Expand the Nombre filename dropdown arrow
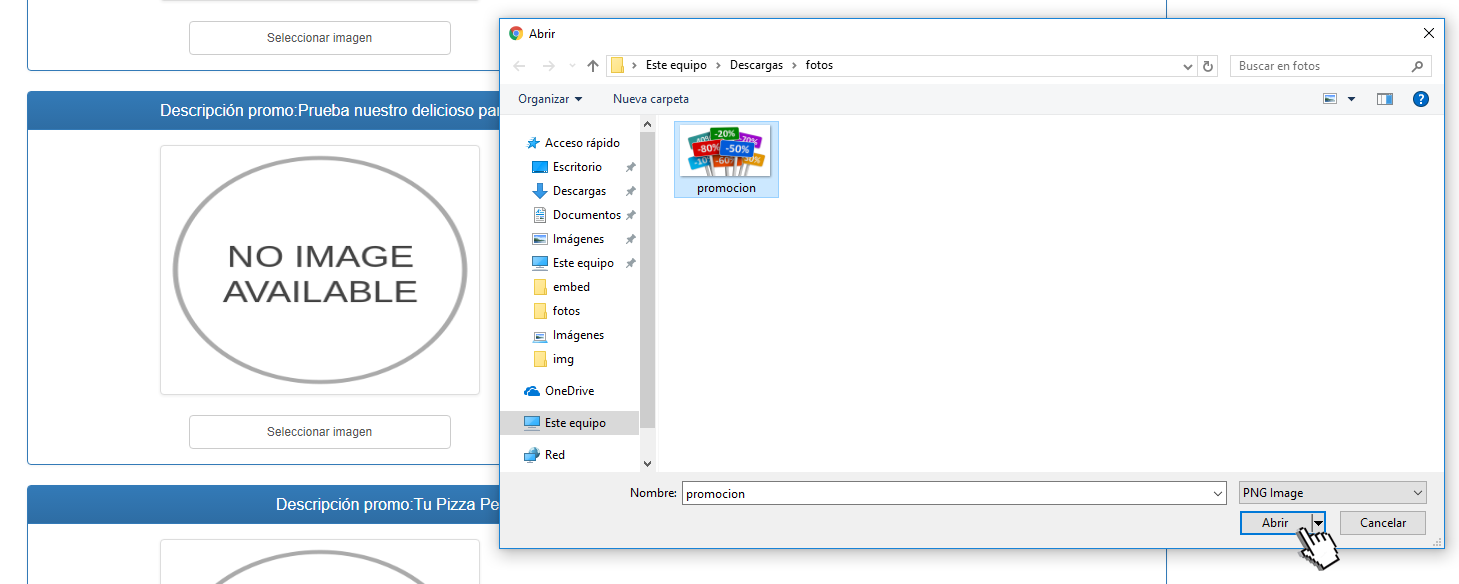This screenshot has height=584, width=1459. click(1217, 493)
